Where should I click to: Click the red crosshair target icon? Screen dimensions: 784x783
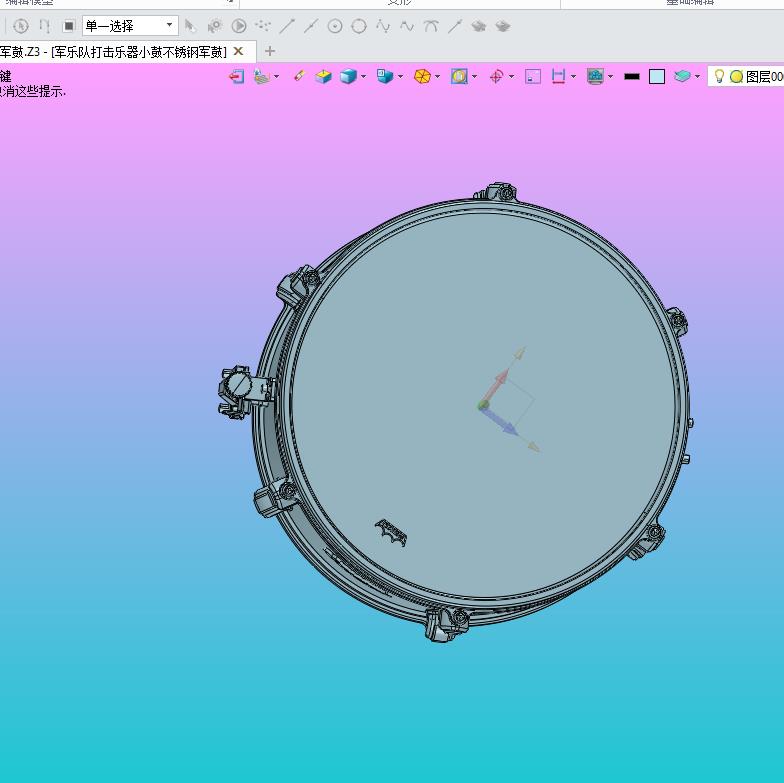(x=496, y=76)
